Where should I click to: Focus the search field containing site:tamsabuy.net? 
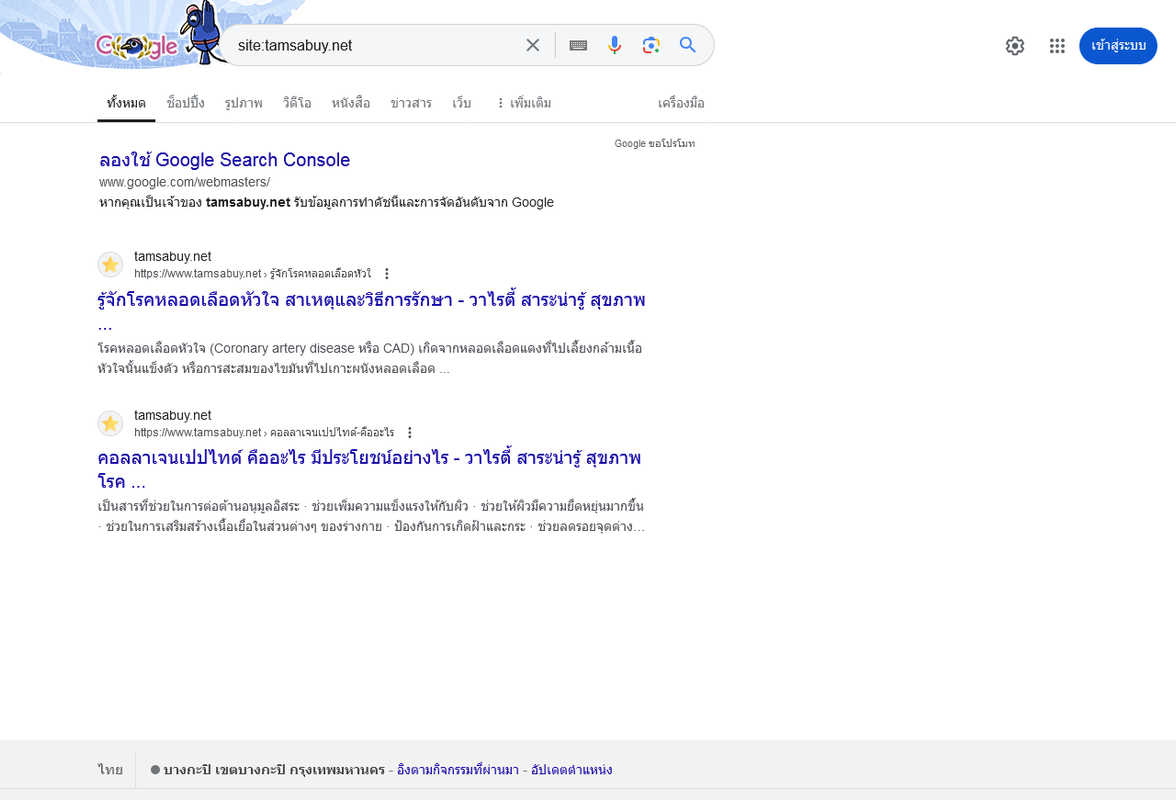375,45
